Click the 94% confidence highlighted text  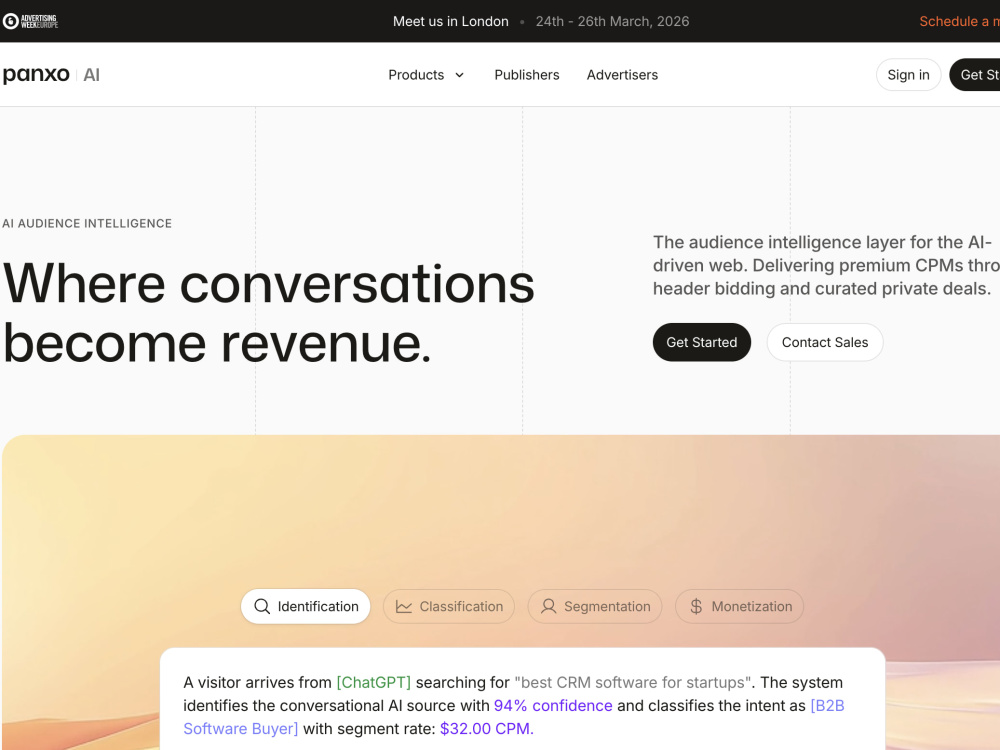click(x=553, y=705)
